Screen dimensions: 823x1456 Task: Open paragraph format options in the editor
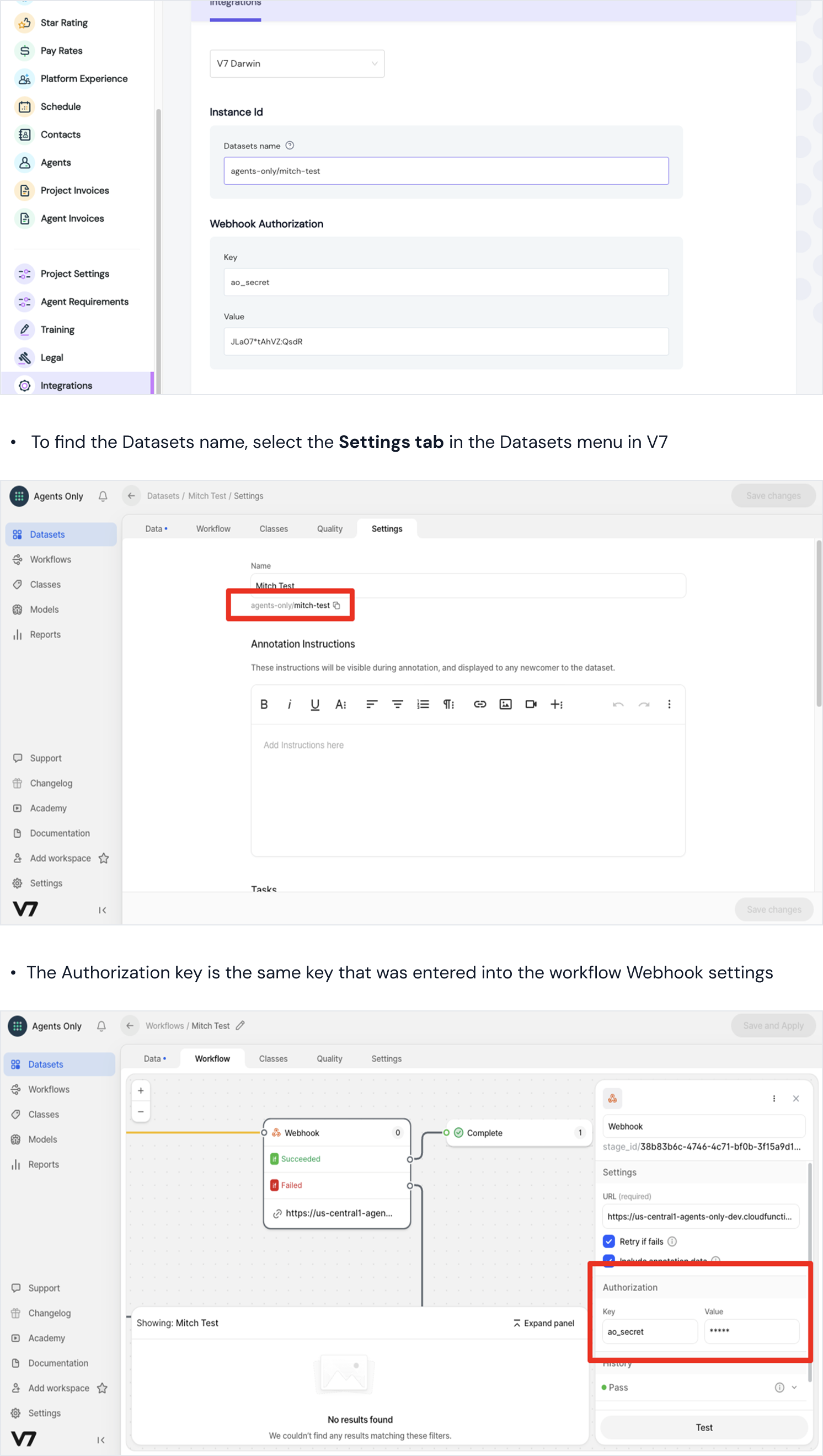(448, 704)
